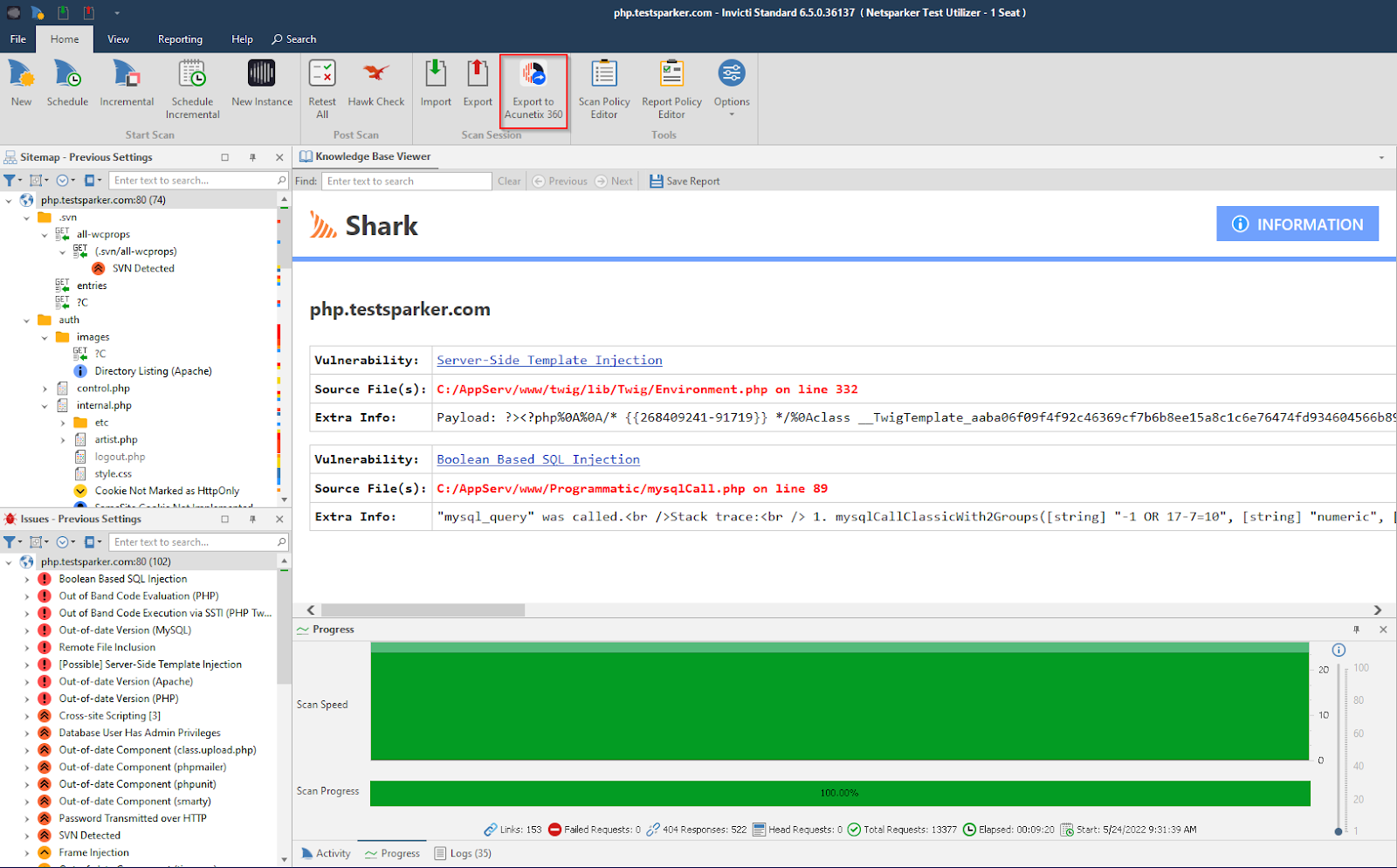Image resolution: width=1397 pixels, height=868 pixels.
Task: Click the Knowledge Base Find field
Action: point(407,181)
